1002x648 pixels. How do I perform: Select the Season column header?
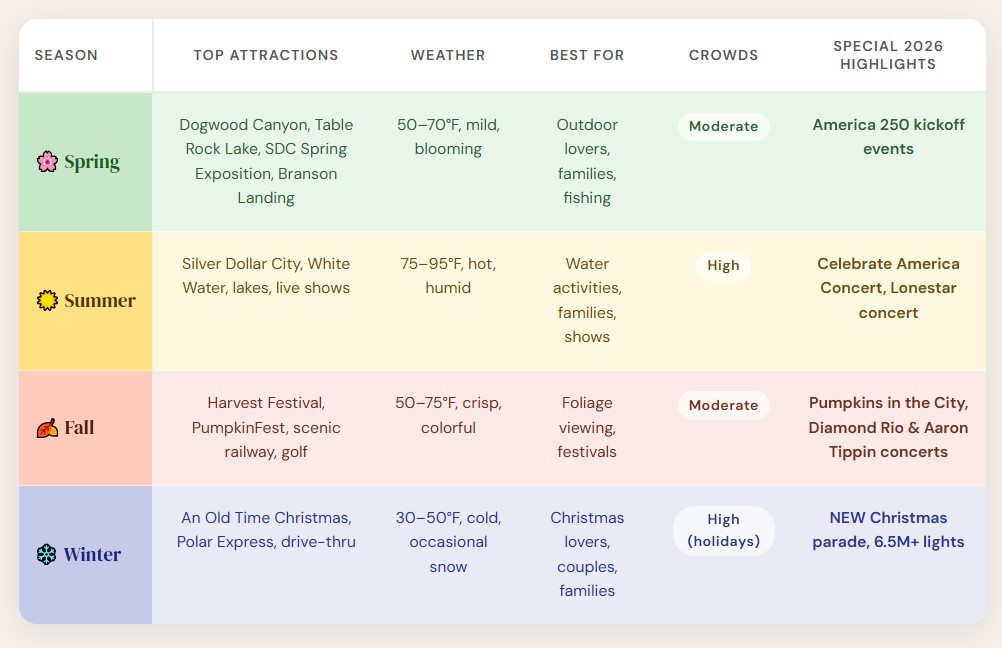tap(66, 56)
